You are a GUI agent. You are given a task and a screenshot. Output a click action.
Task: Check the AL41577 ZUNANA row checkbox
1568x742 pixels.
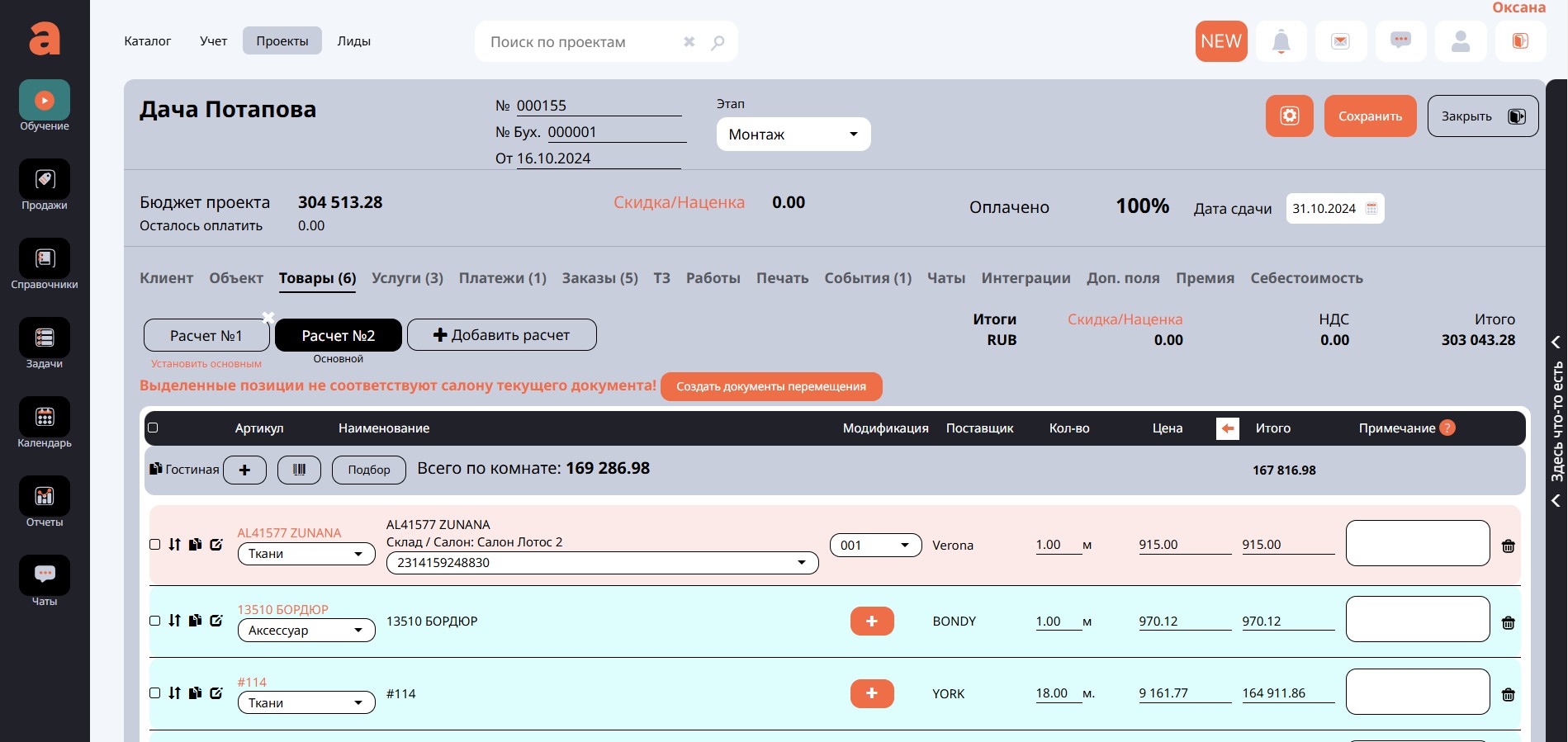(155, 545)
